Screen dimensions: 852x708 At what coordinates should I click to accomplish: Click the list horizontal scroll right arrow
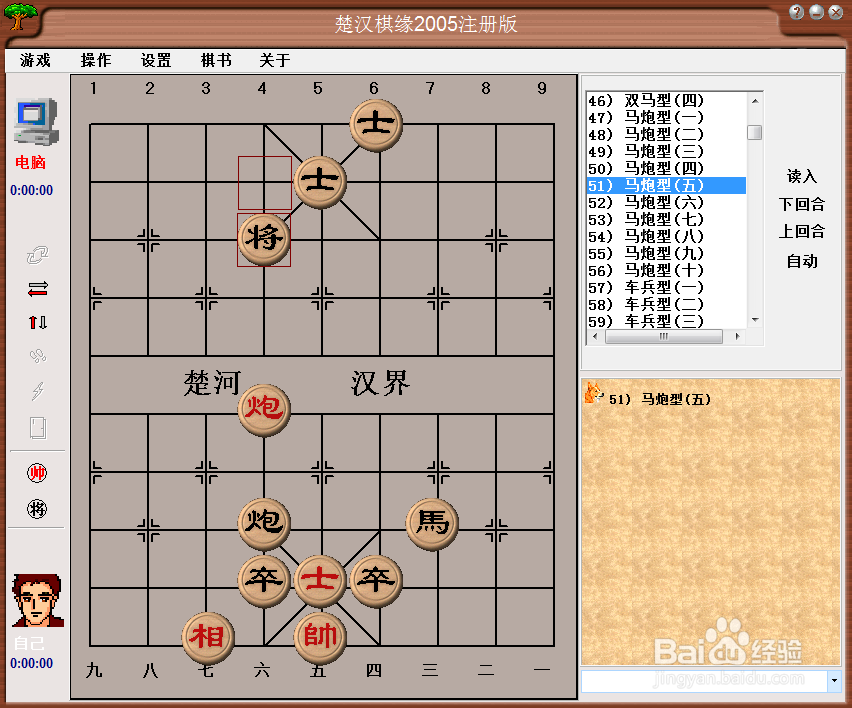pyautogui.click(x=737, y=337)
